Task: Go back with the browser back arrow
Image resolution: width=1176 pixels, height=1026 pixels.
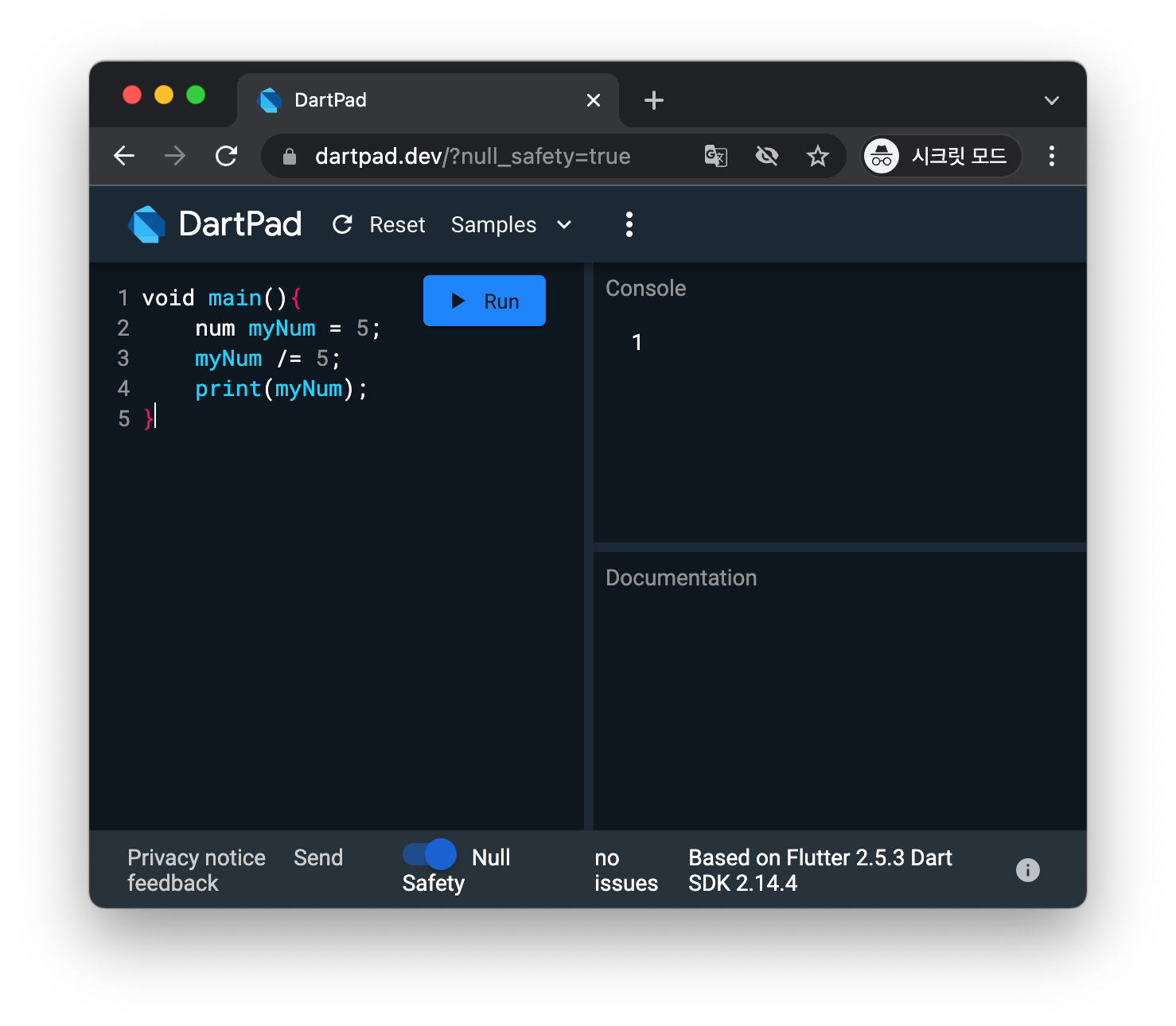Action: (x=124, y=156)
